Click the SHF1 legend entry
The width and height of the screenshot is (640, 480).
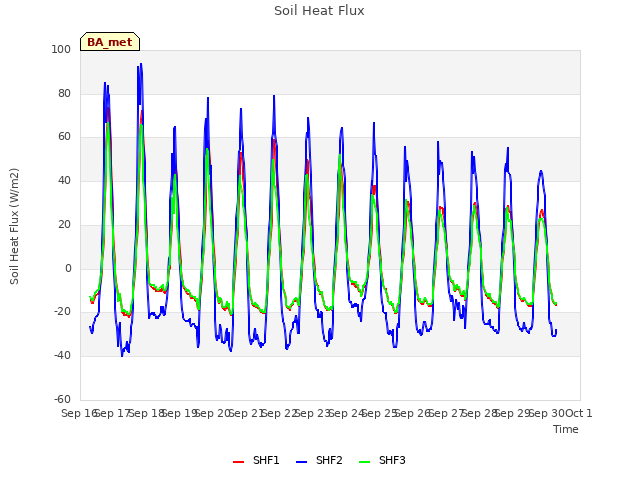(x=256, y=460)
